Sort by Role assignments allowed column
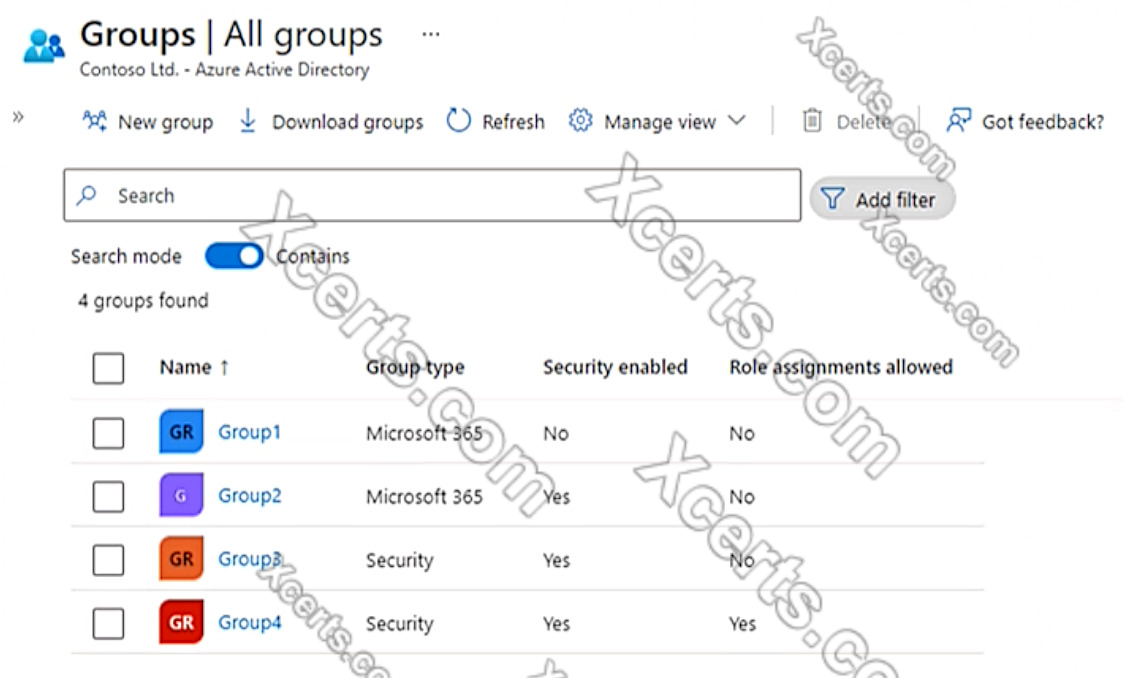 click(x=841, y=367)
